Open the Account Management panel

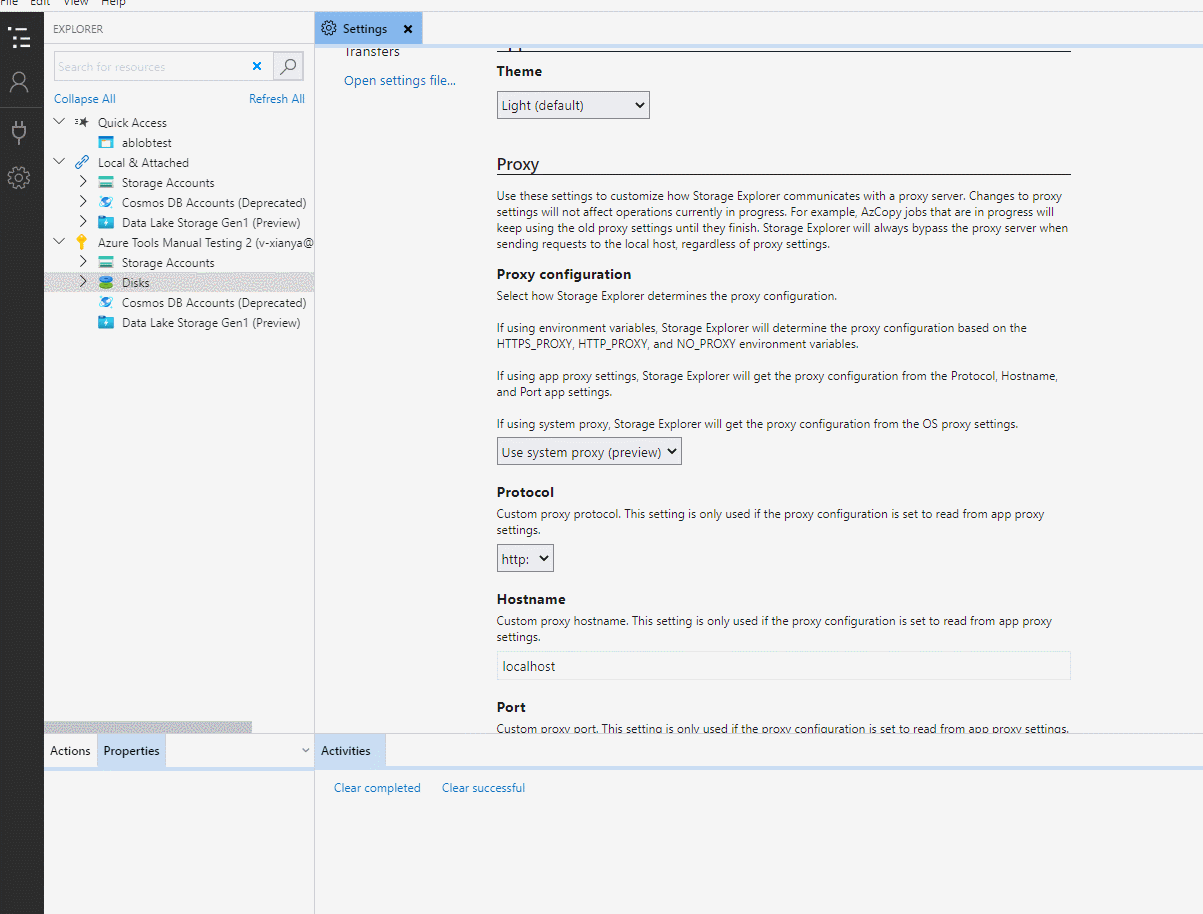tap(20, 84)
